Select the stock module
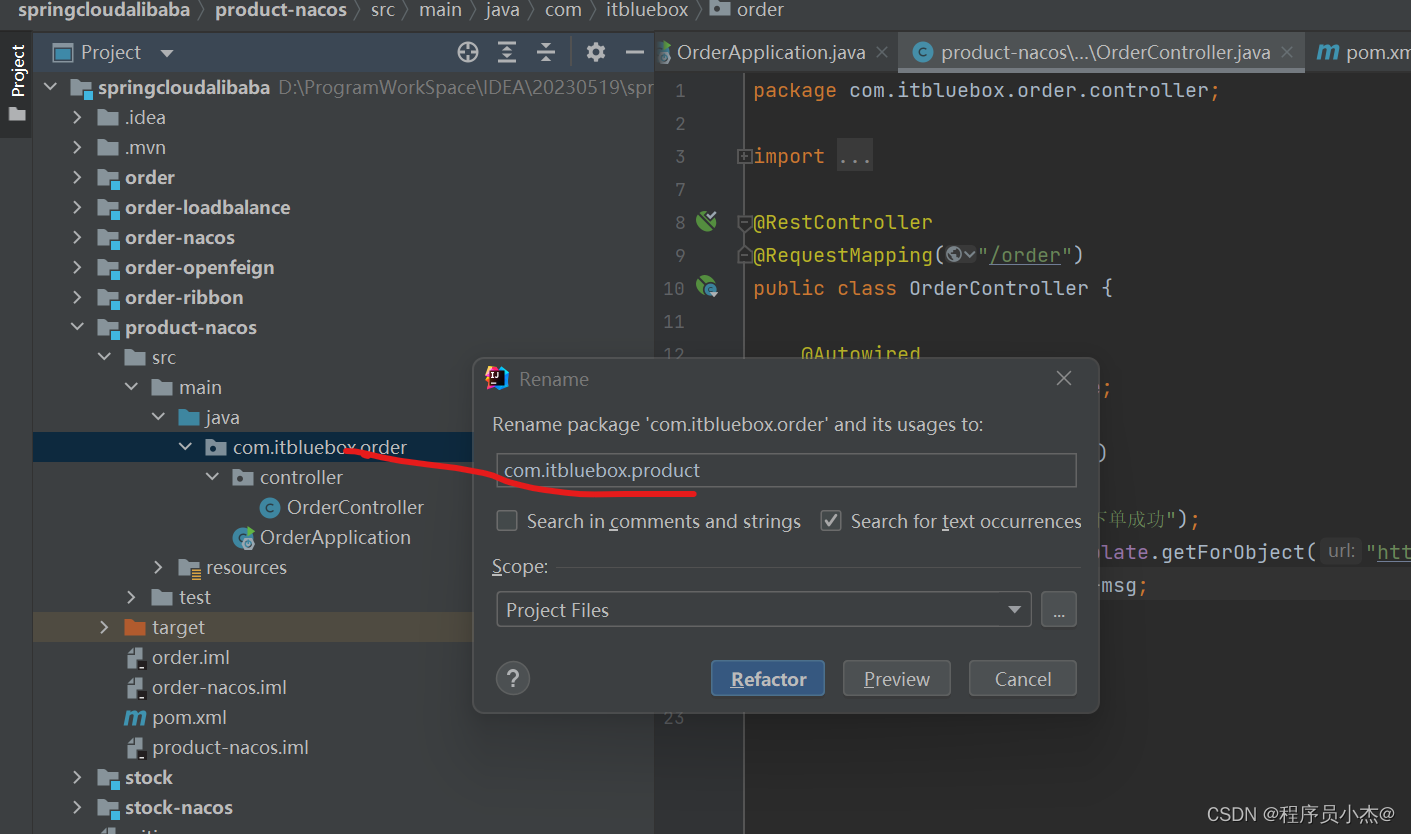 pyautogui.click(x=149, y=778)
